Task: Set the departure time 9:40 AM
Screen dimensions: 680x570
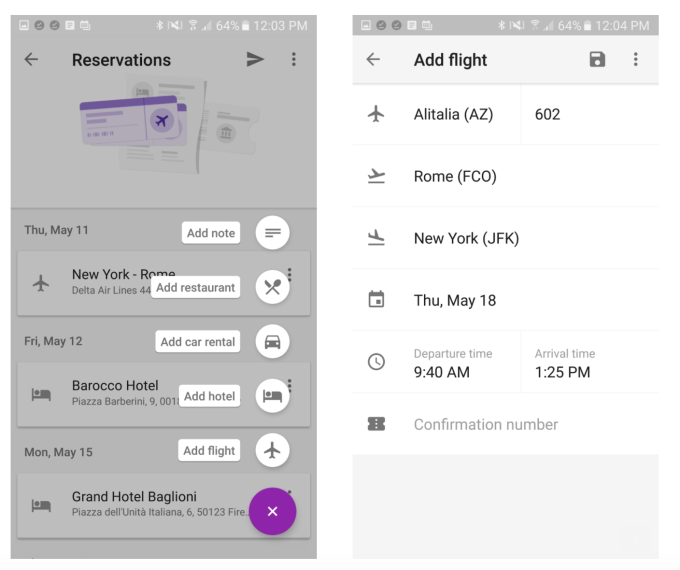Action: point(453,364)
